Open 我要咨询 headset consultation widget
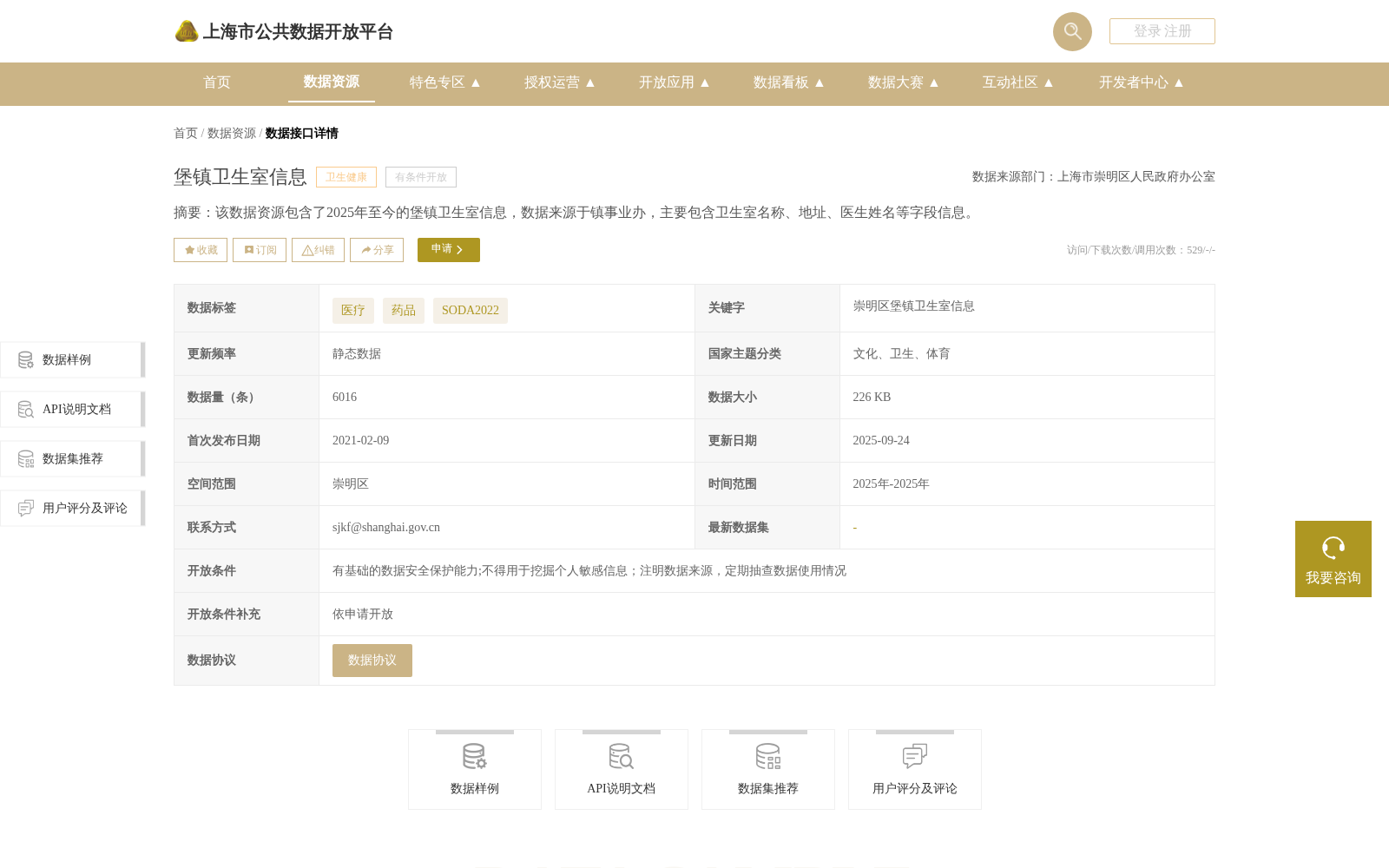This screenshot has height=868, width=1389. point(1333,559)
